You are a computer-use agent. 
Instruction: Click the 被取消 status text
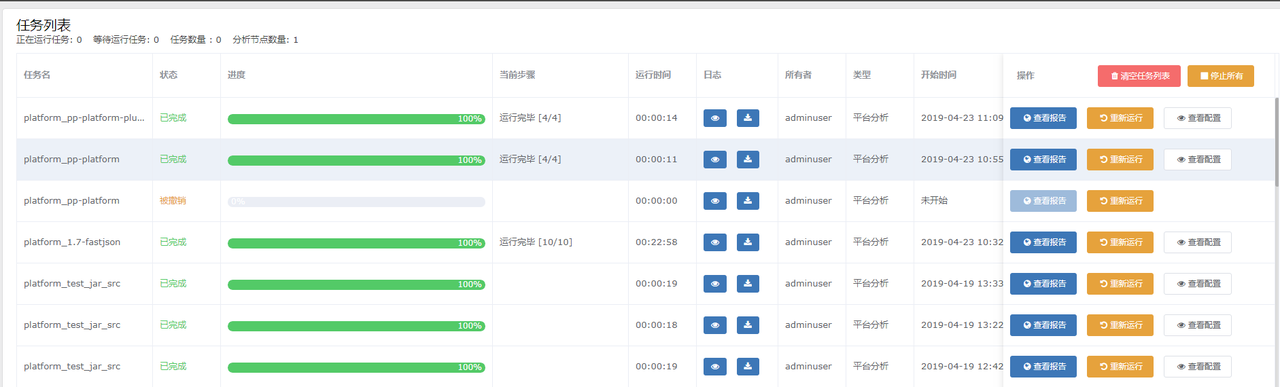tap(173, 201)
